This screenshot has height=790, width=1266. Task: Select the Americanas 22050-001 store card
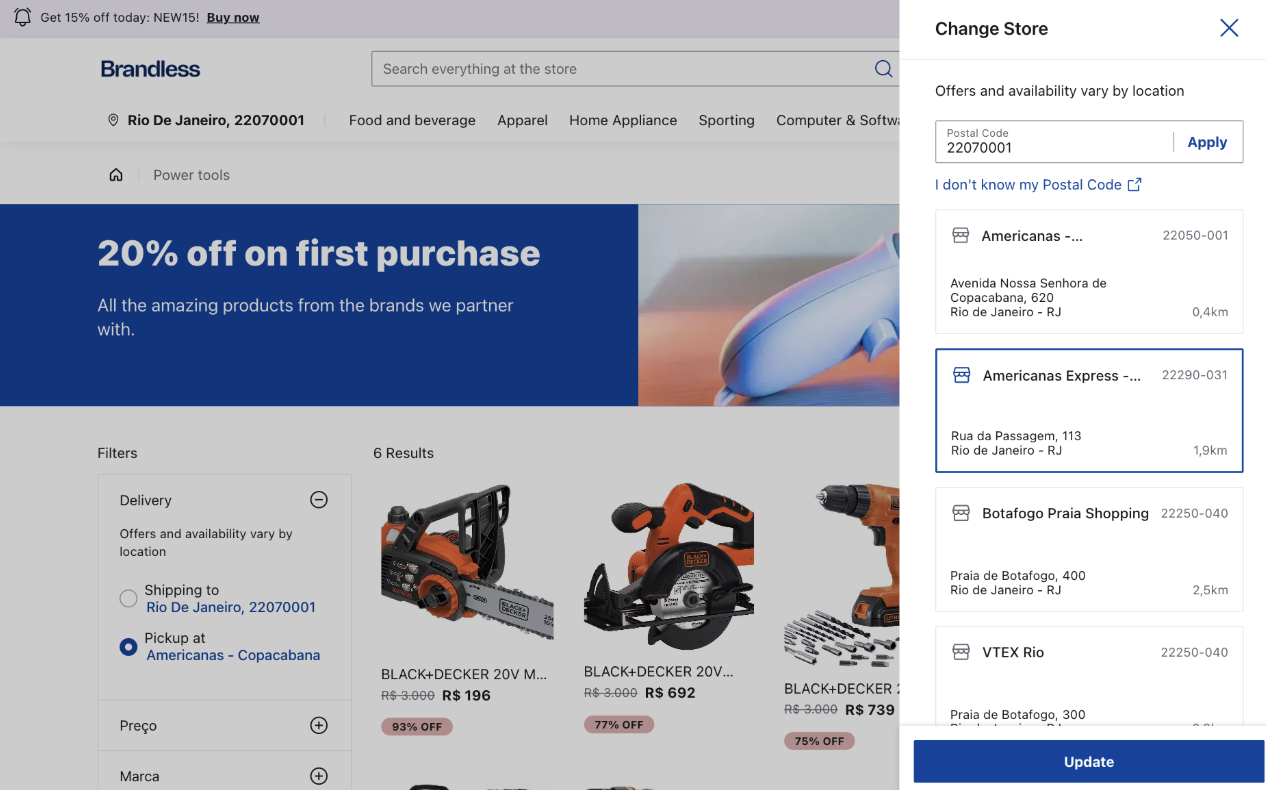point(1089,272)
